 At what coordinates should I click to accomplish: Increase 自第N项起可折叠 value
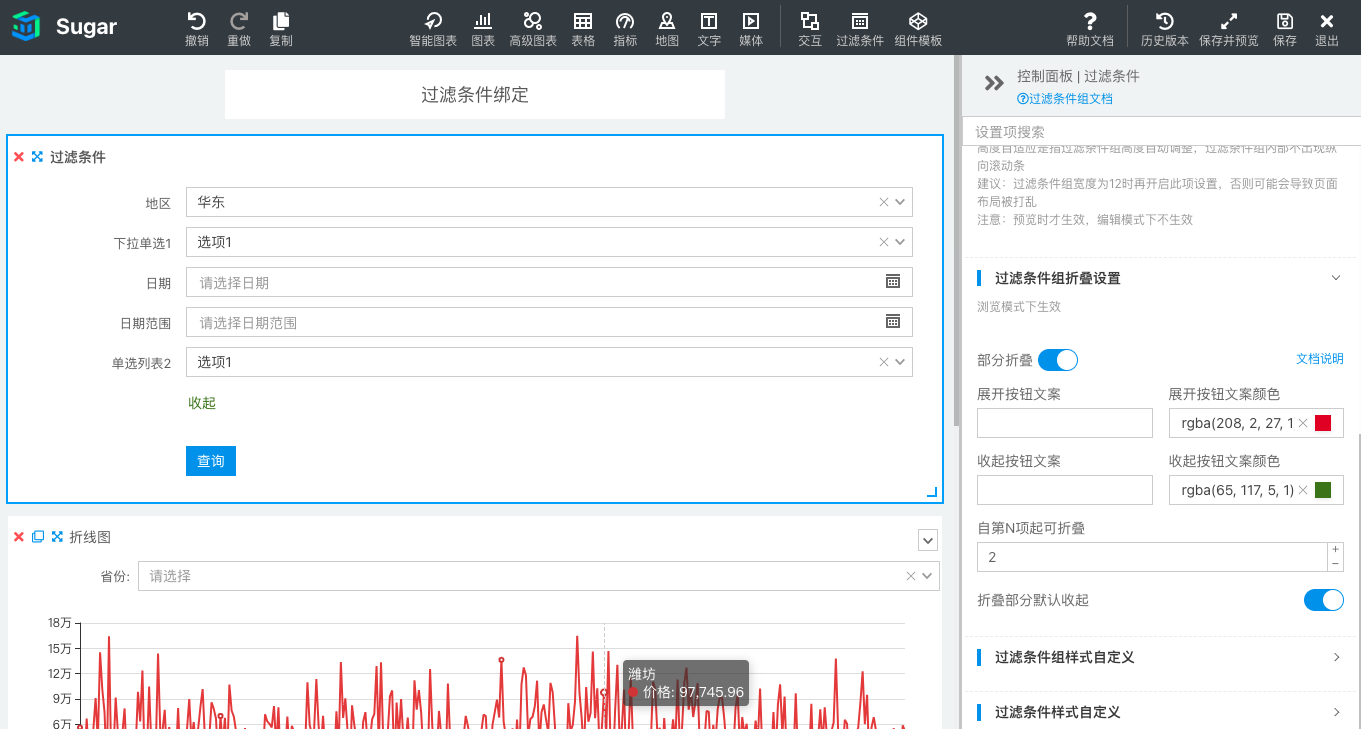(1335, 550)
